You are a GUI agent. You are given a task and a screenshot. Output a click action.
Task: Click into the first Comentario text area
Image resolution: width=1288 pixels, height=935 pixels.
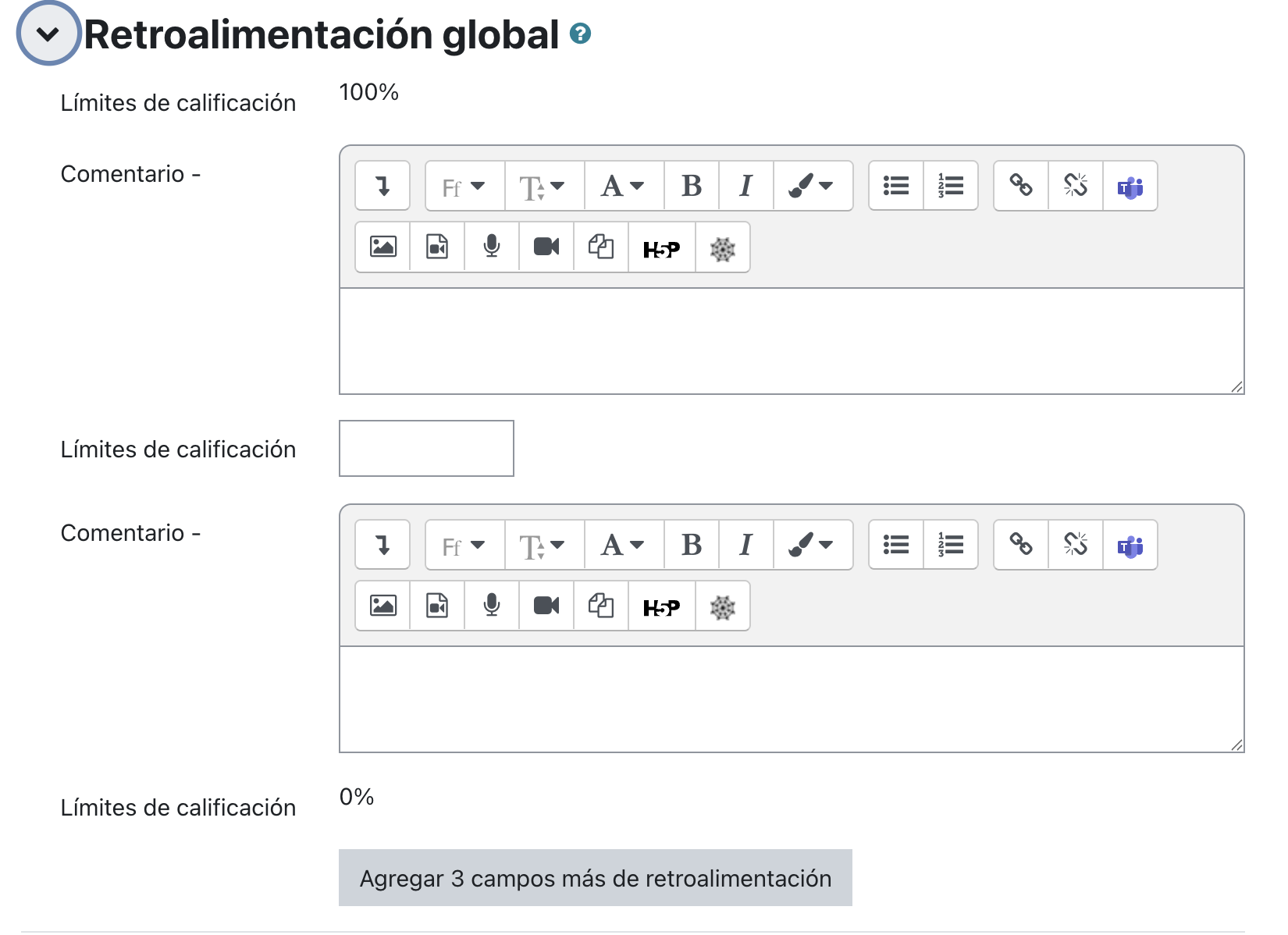(792, 341)
